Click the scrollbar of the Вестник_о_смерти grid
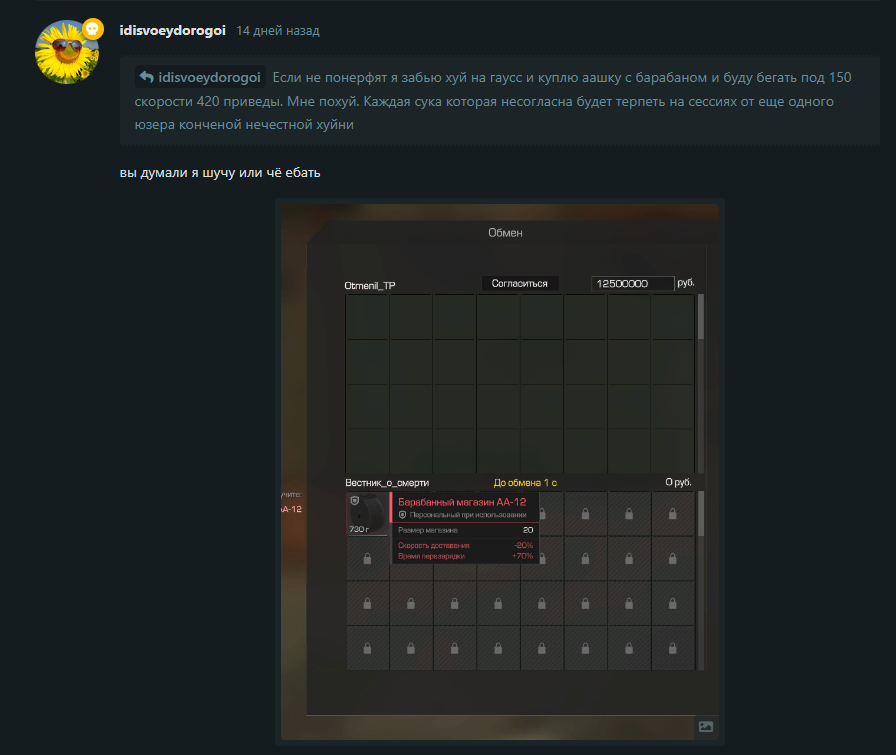Screen dimensions: 896x755 pyautogui.click(x=701, y=514)
